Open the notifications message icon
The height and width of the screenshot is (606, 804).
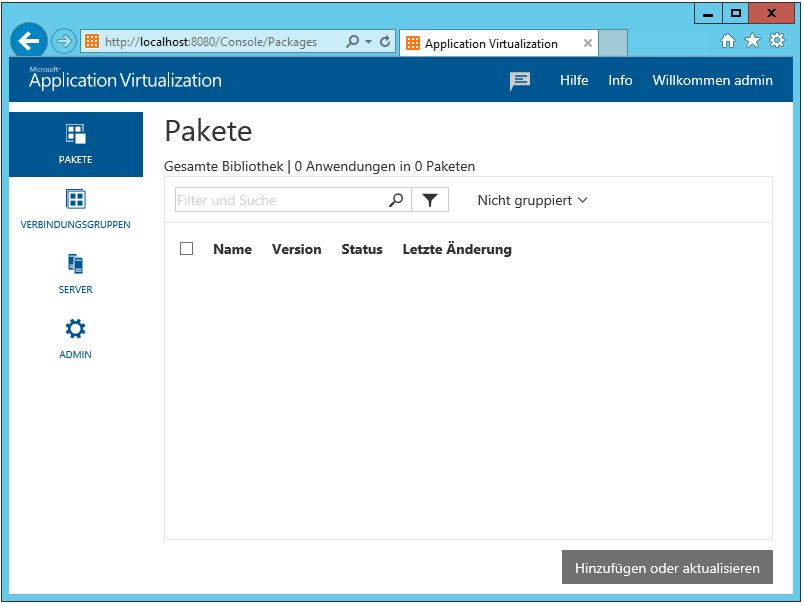(520, 81)
